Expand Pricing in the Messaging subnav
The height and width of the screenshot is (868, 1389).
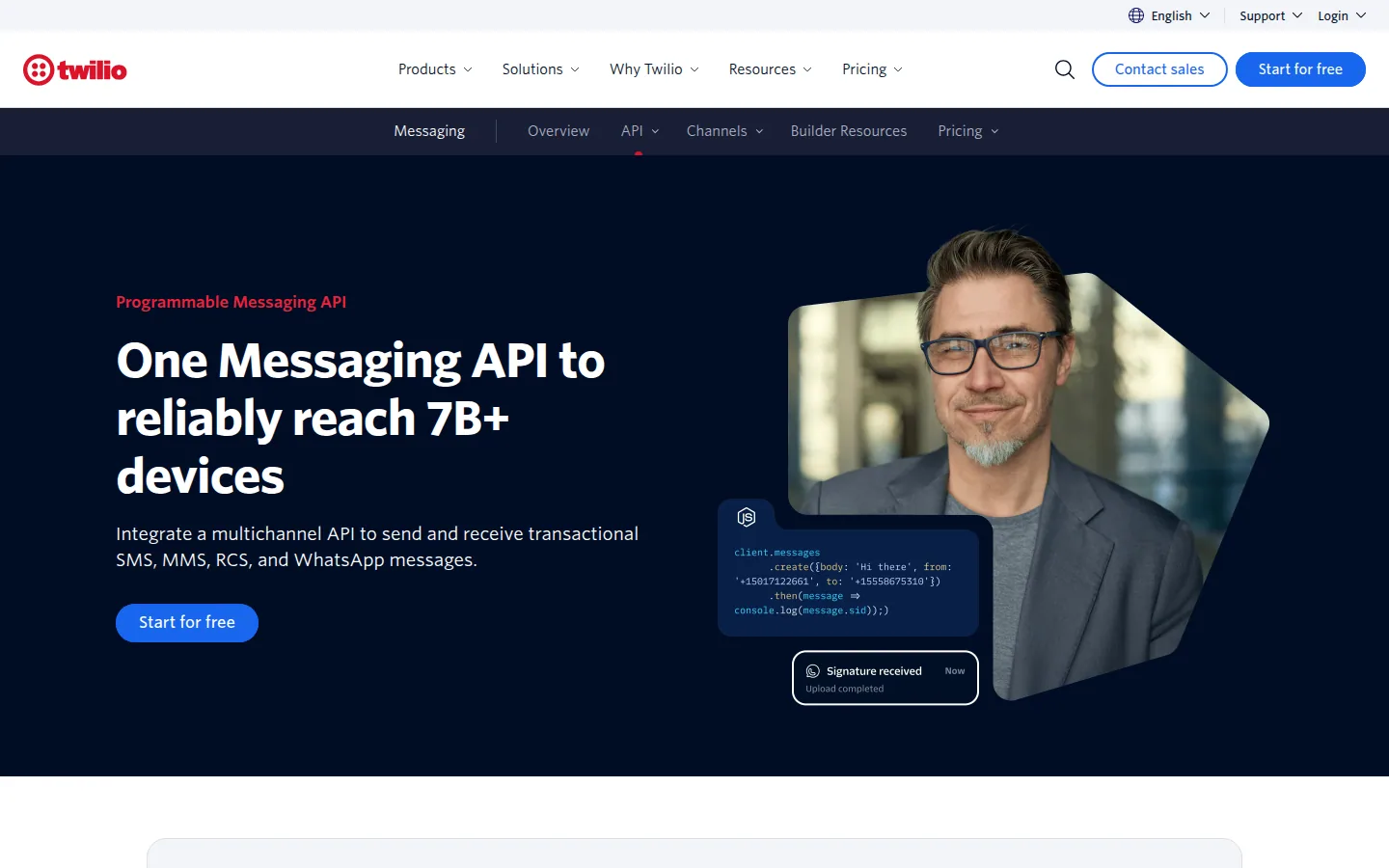[x=967, y=131]
